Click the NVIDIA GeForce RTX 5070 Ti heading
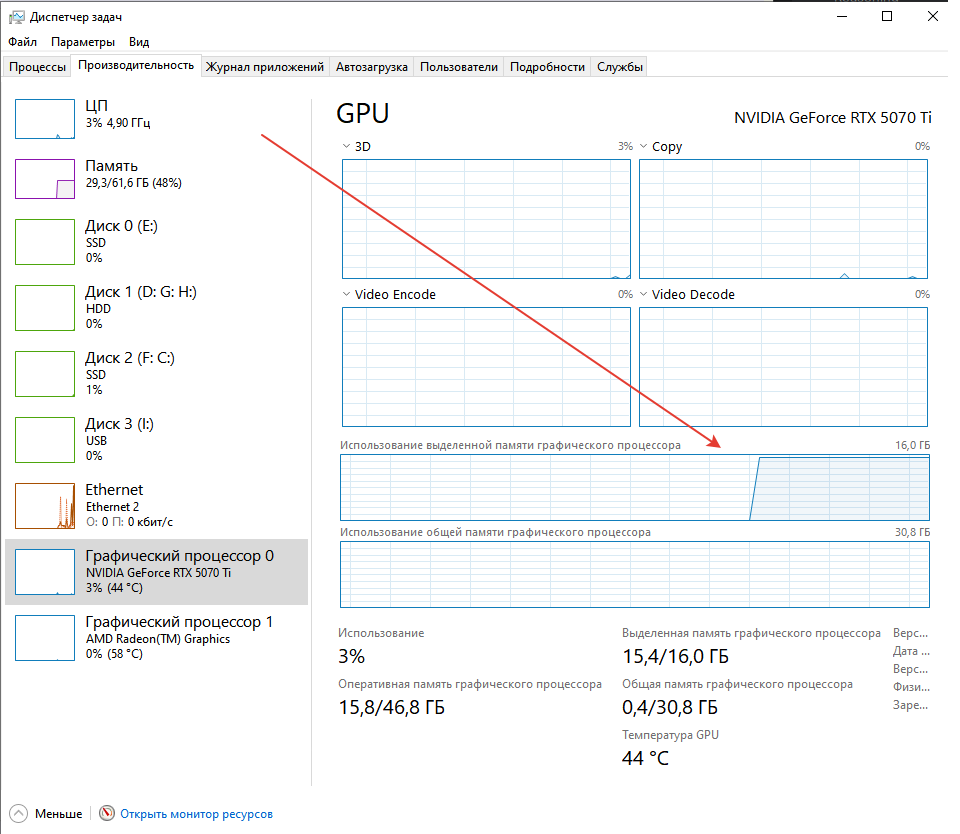Viewport: 960px width, 834px height. [x=833, y=118]
